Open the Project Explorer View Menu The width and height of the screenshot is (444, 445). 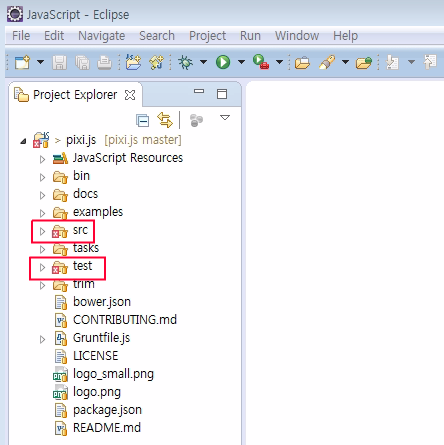point(225,118)
